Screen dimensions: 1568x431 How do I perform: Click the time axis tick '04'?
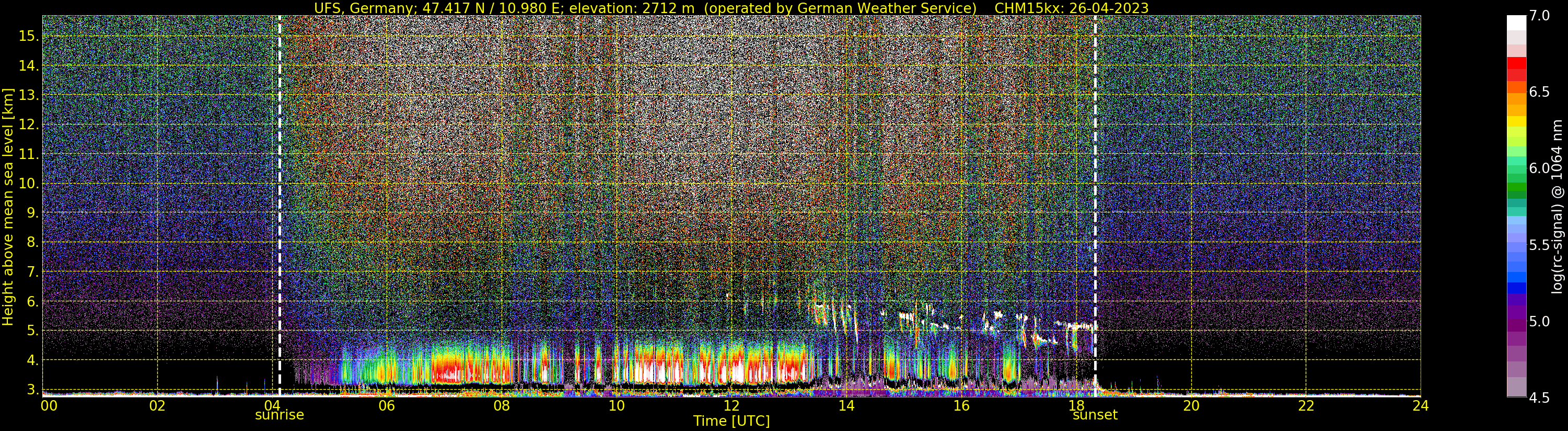coord(272,405)
